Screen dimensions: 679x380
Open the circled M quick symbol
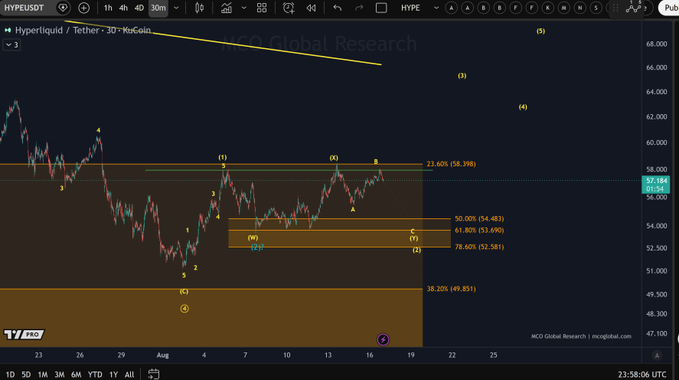click(564, 8)
